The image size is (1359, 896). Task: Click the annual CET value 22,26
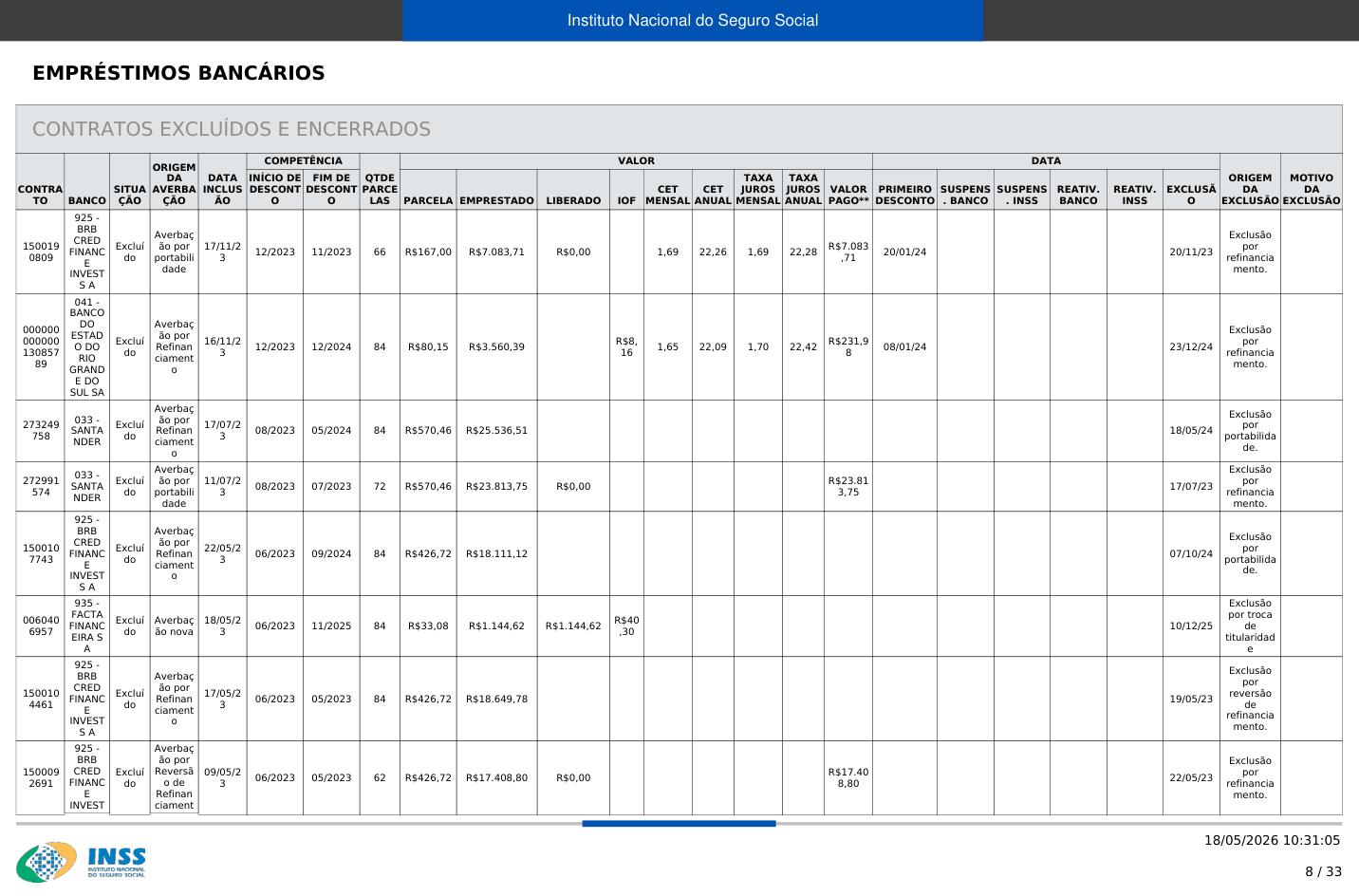[713, 252]
